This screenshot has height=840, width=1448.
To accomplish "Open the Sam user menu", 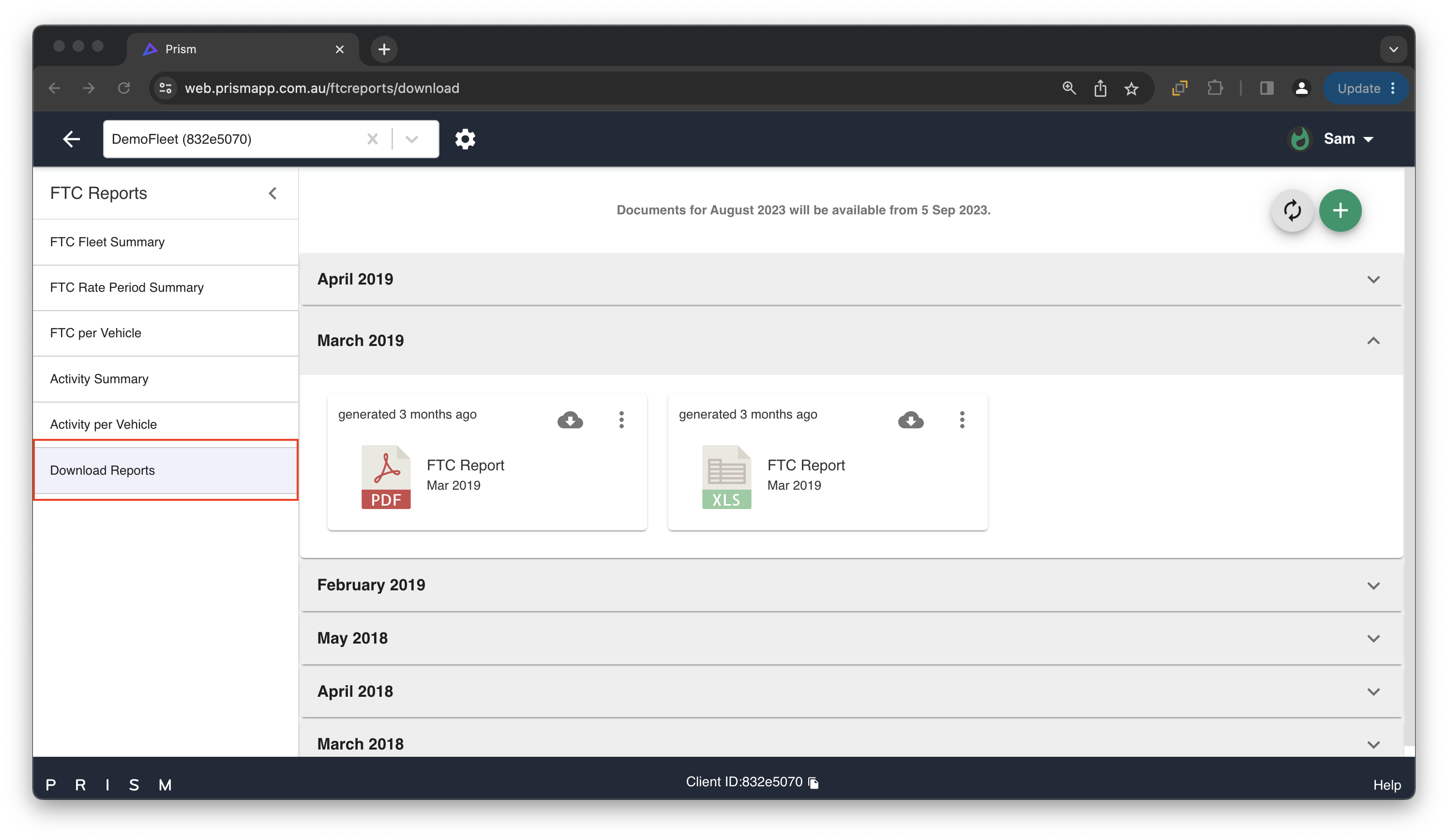I will (1347, 139).
